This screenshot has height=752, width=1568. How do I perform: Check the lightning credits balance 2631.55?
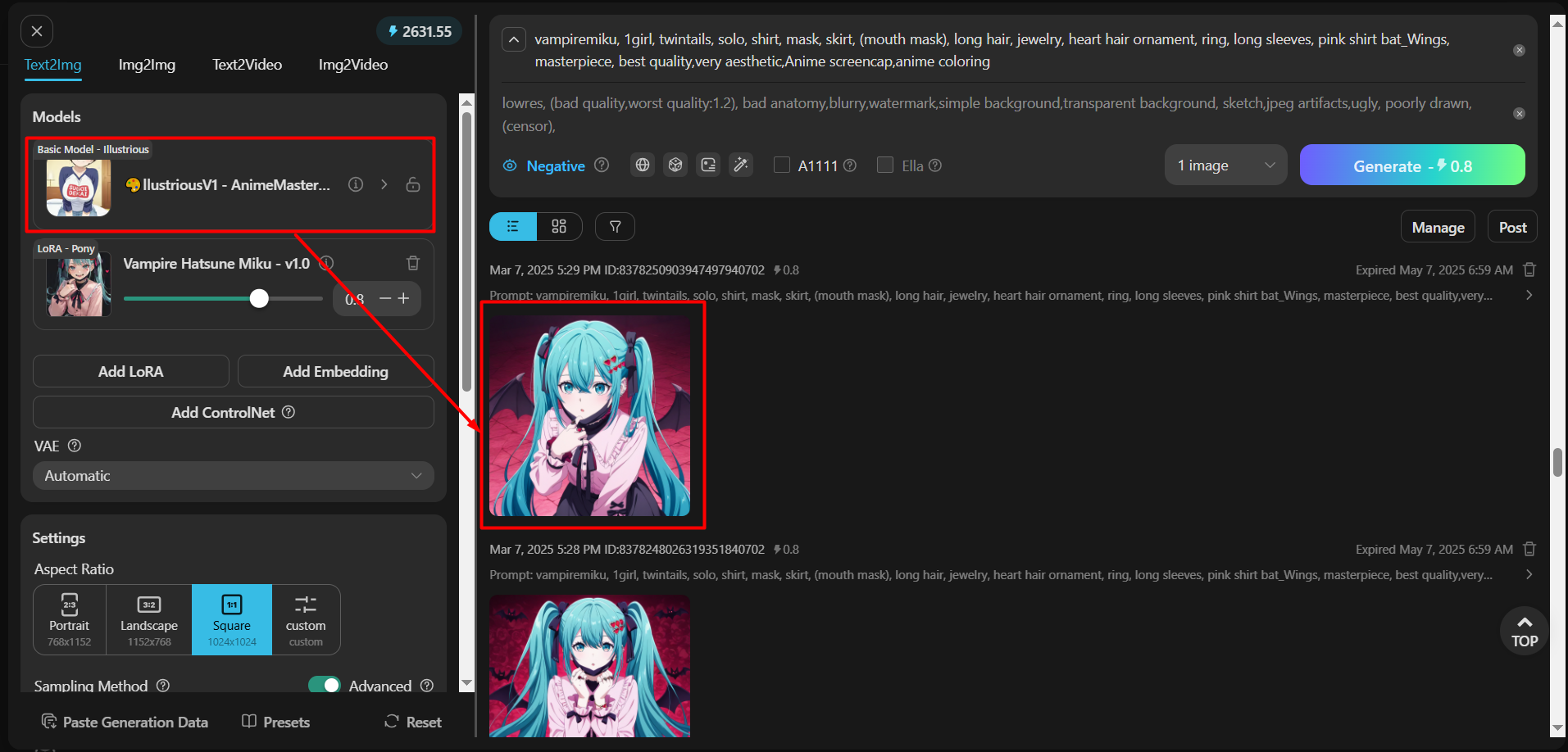(420, 31)
